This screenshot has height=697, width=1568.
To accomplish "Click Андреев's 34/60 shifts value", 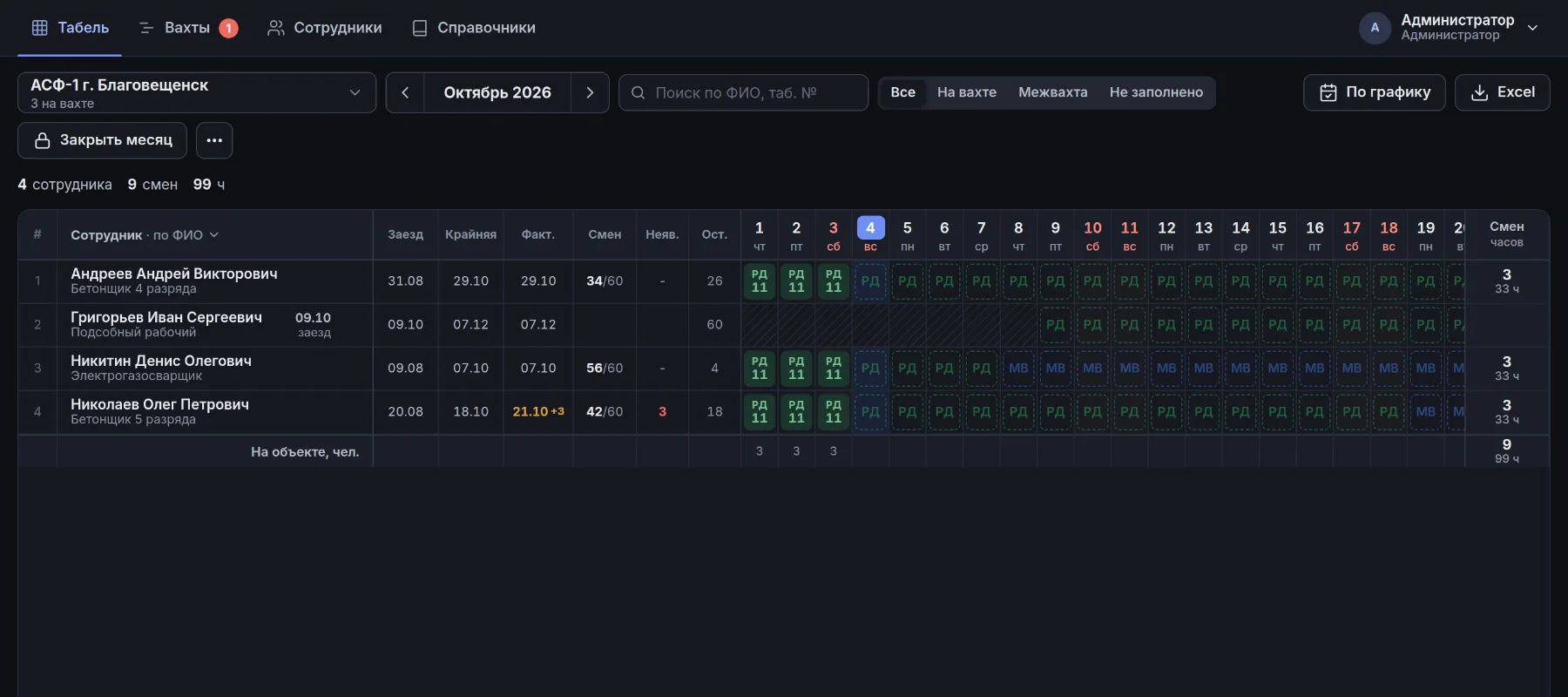I will pos(605,281).
